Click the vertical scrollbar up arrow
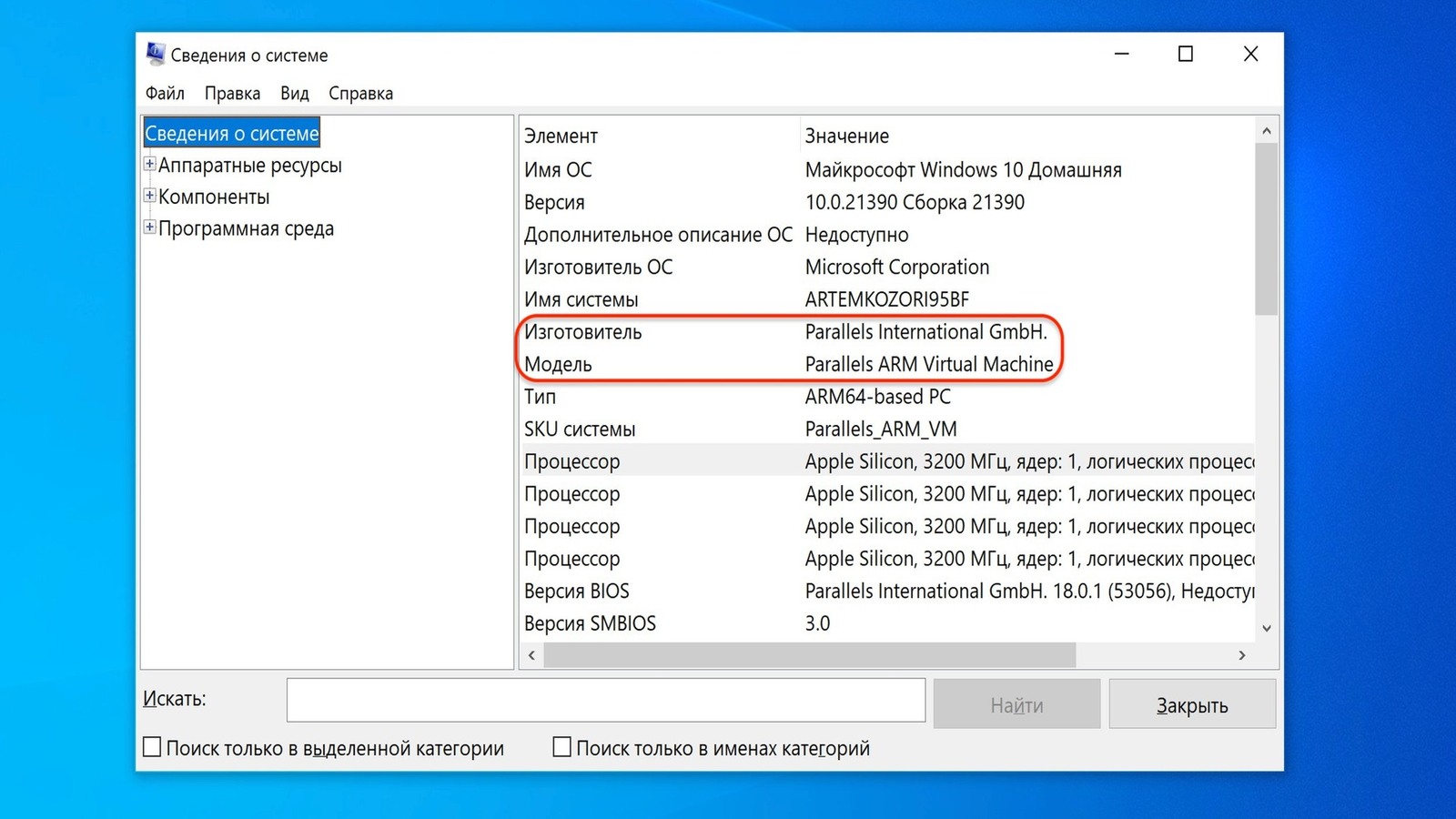 tap(1266, 131)
